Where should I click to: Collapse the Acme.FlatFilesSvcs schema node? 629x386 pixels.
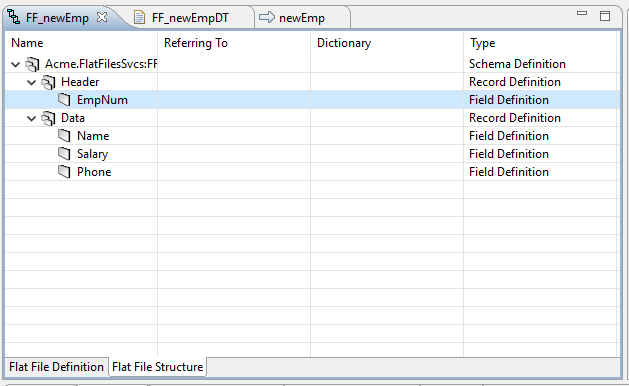click(15, 64)
